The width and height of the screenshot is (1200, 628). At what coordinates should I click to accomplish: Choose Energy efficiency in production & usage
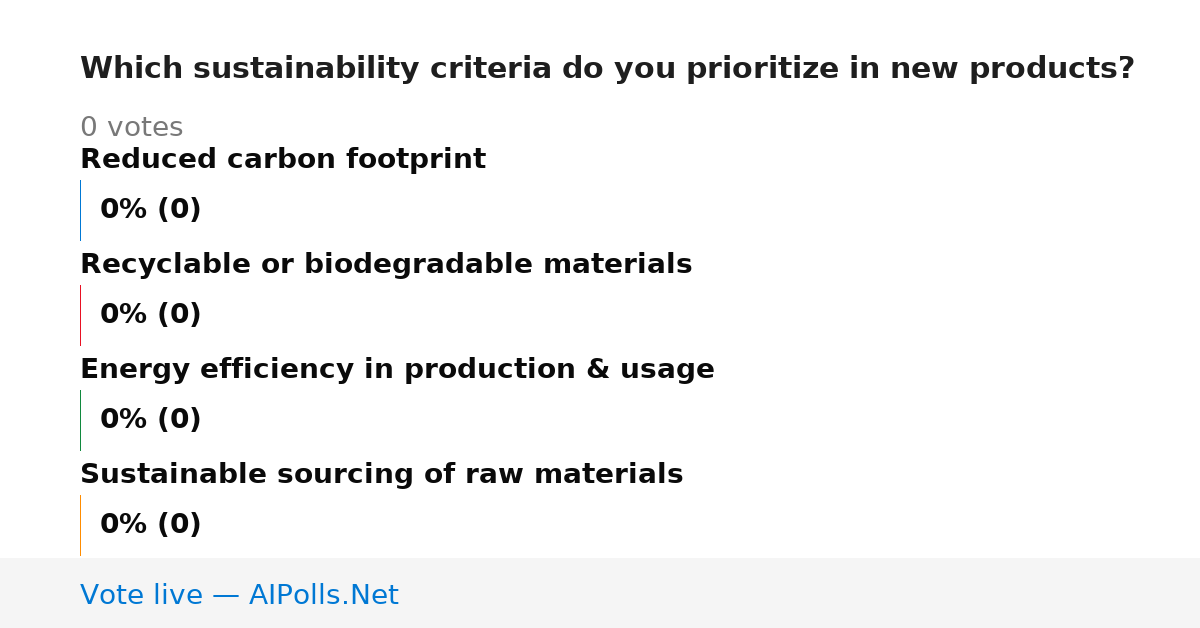(x=397, y=369)
